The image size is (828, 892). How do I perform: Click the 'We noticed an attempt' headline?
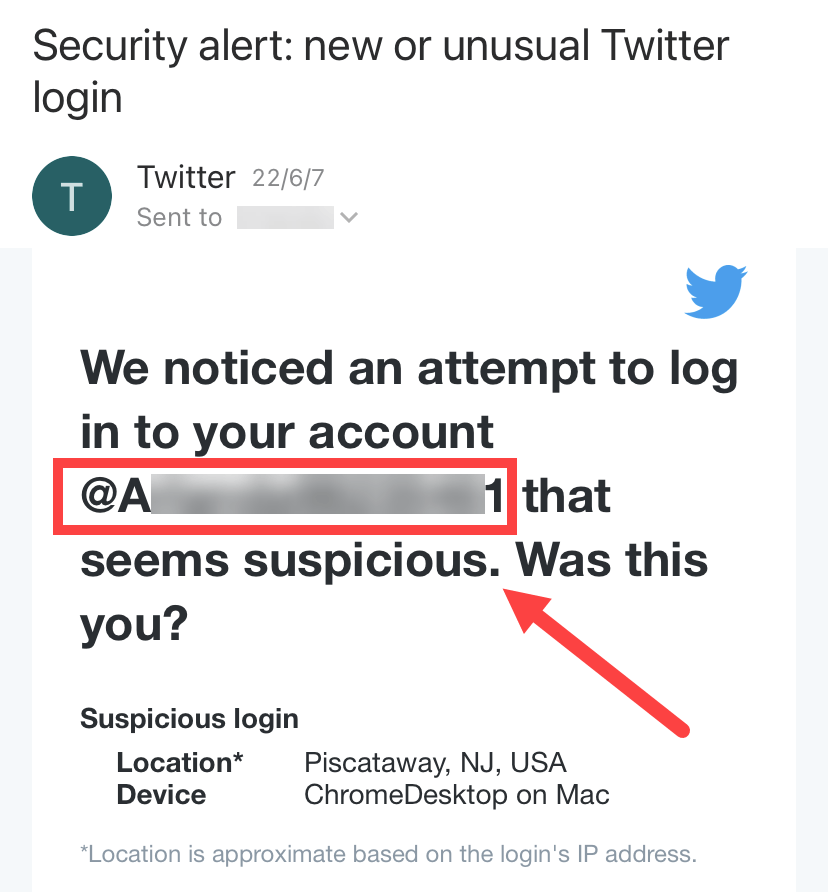(x=409, y=400)
